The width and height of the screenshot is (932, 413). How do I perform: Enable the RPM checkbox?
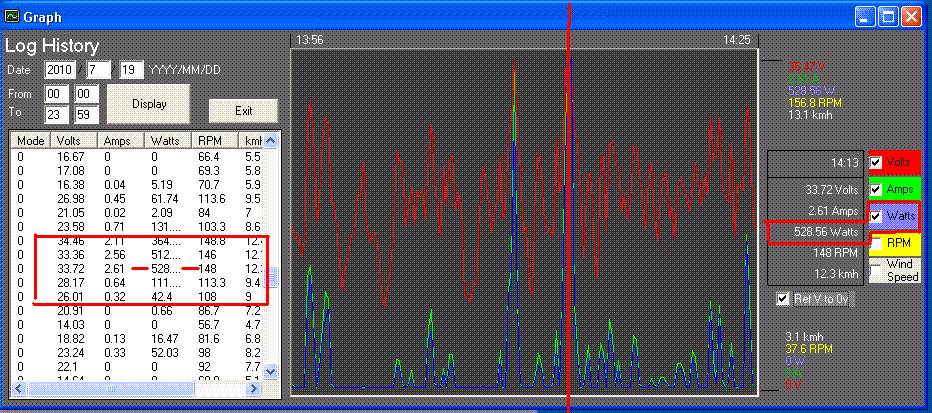click(x=877, y=243)
